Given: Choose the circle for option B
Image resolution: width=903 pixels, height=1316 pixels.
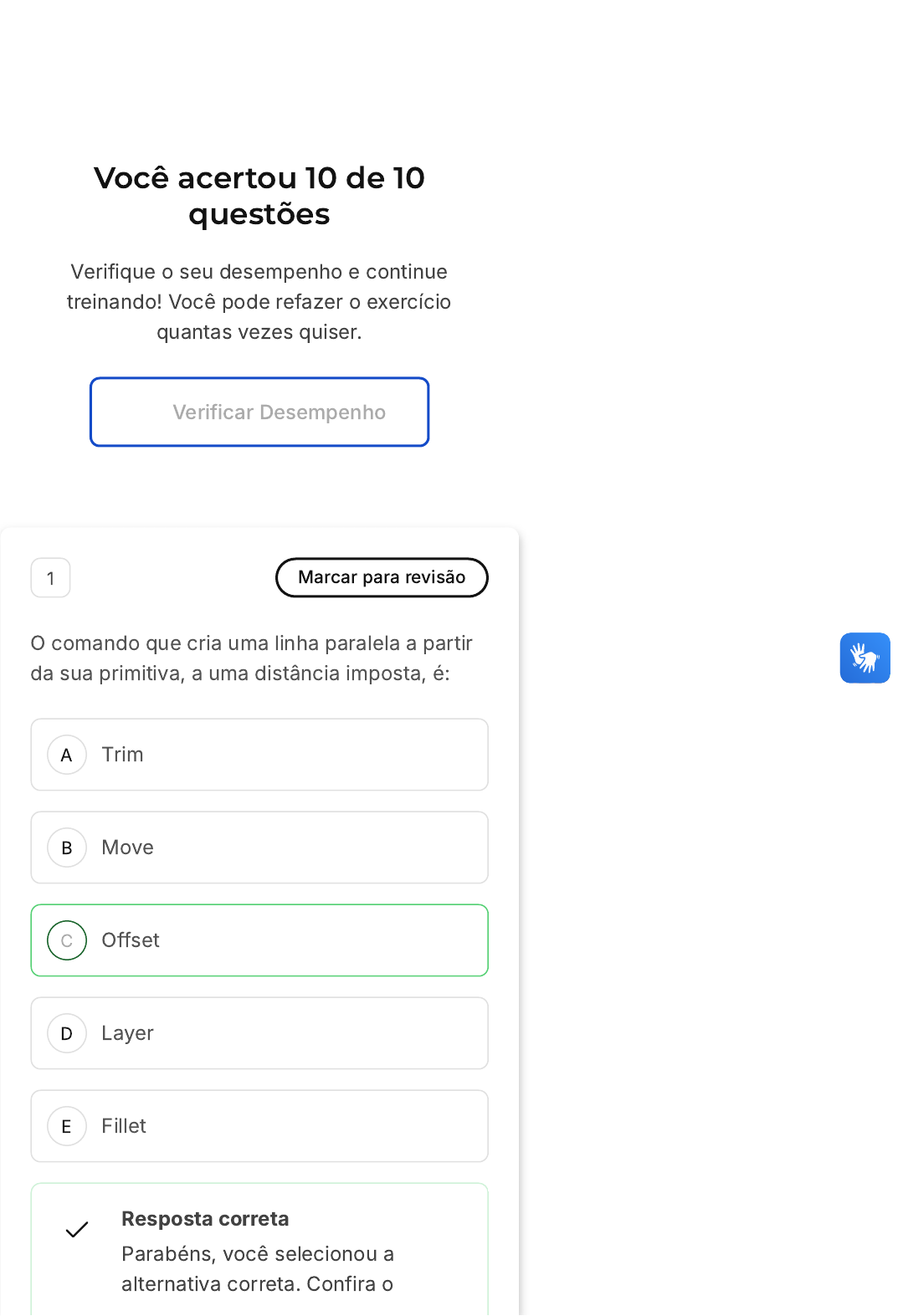Looking at the screenshot, I should [x=67, y=847].
